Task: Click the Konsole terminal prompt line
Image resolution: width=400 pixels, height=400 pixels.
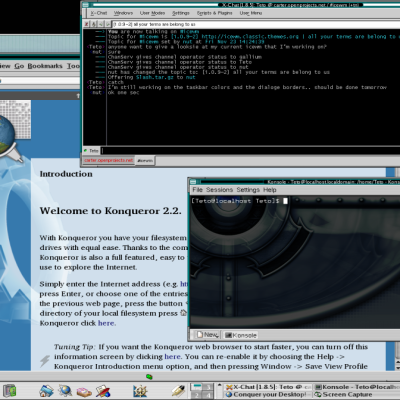Action: [239, 201]
